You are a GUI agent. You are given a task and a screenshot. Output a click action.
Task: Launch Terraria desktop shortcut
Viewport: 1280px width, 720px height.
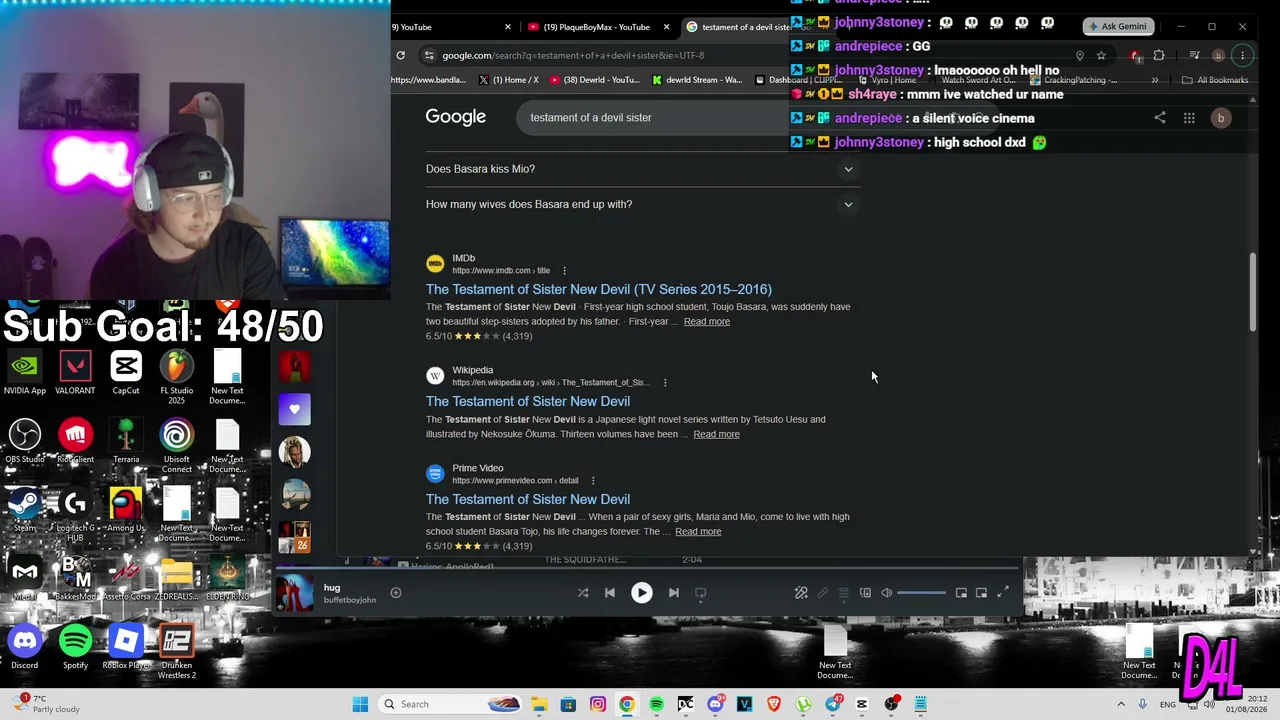[126, 441]
